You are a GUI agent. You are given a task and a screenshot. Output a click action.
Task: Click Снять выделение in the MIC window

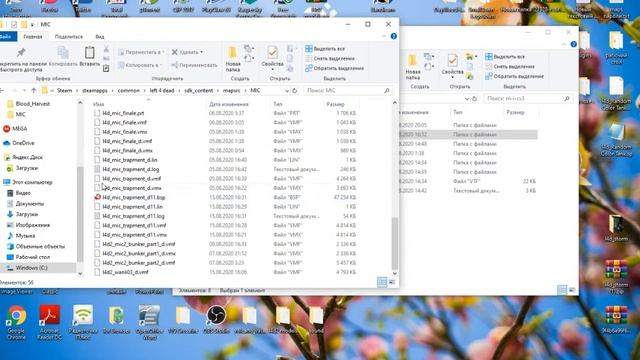point(330,58)
